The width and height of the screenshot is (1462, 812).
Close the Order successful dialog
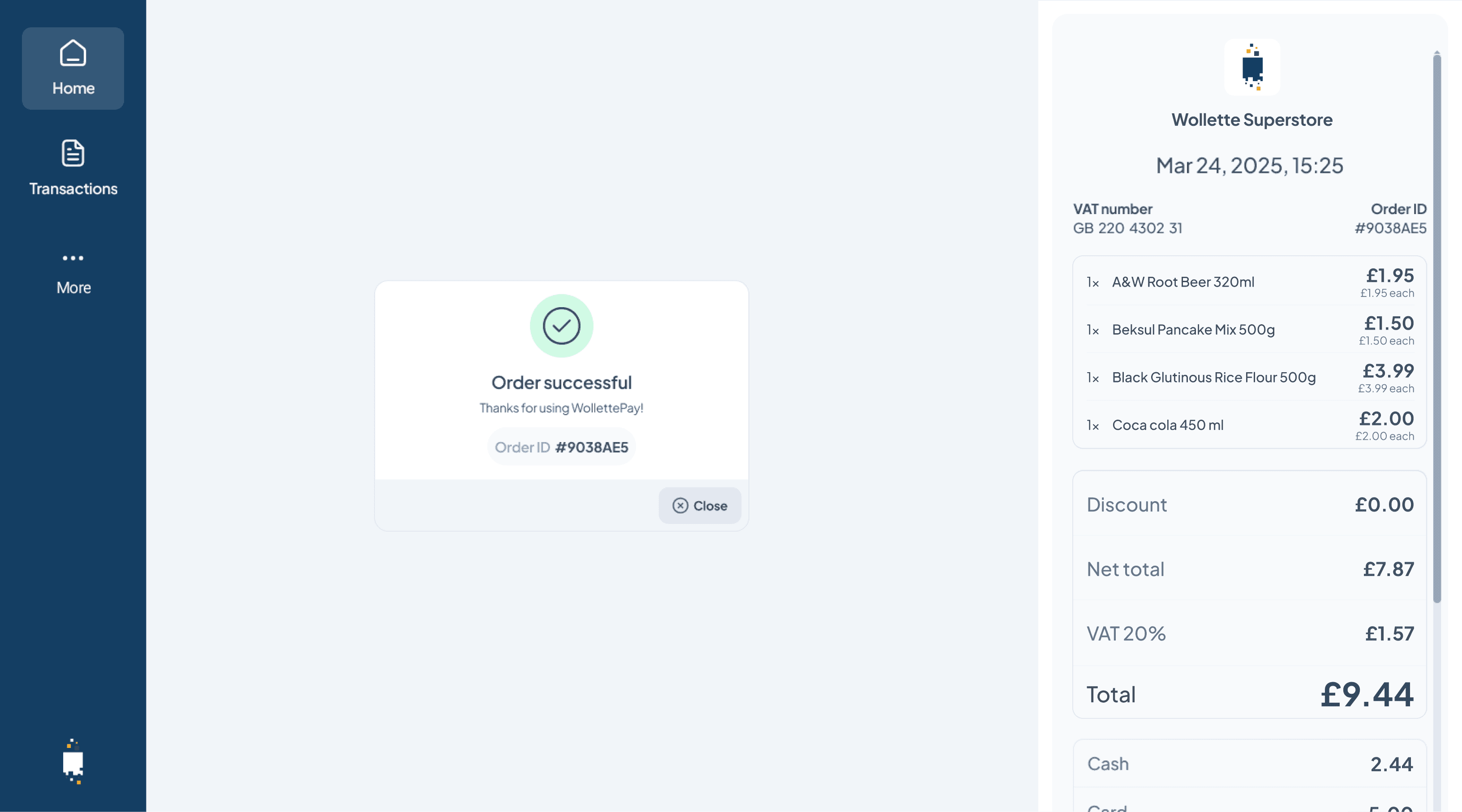[x=700, y=506]
